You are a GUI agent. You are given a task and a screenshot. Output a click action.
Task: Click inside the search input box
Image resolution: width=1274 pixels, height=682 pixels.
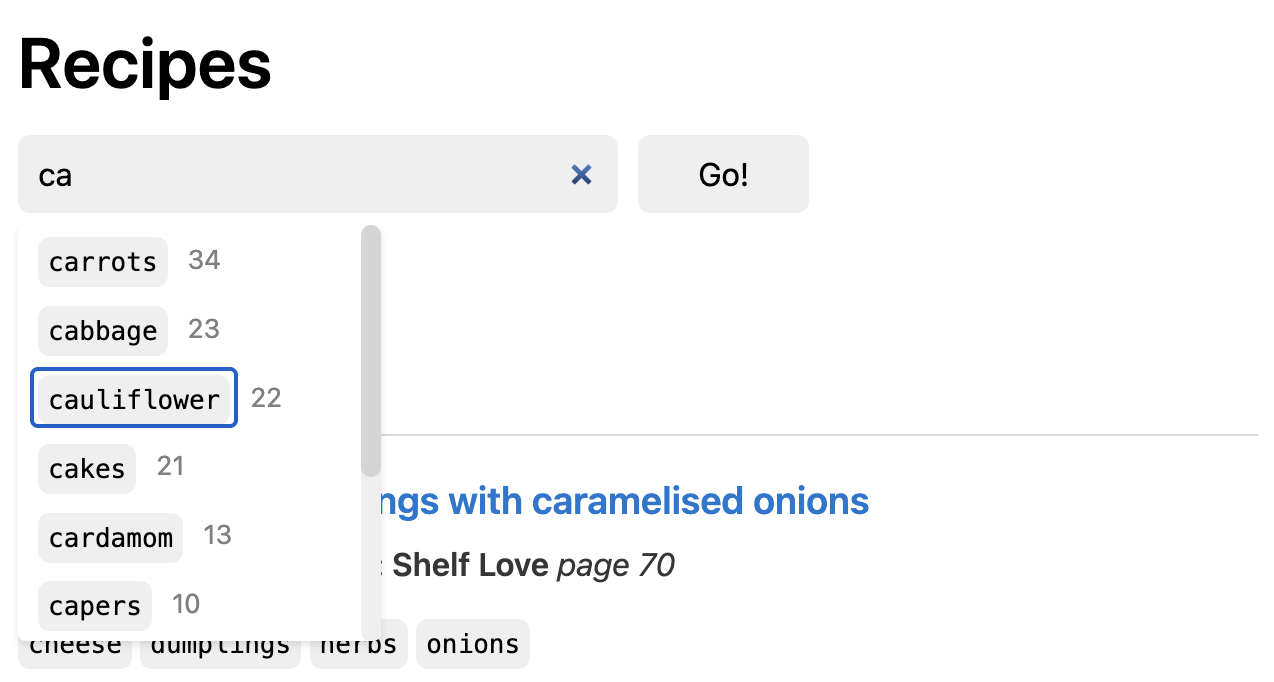pos(300,174)
